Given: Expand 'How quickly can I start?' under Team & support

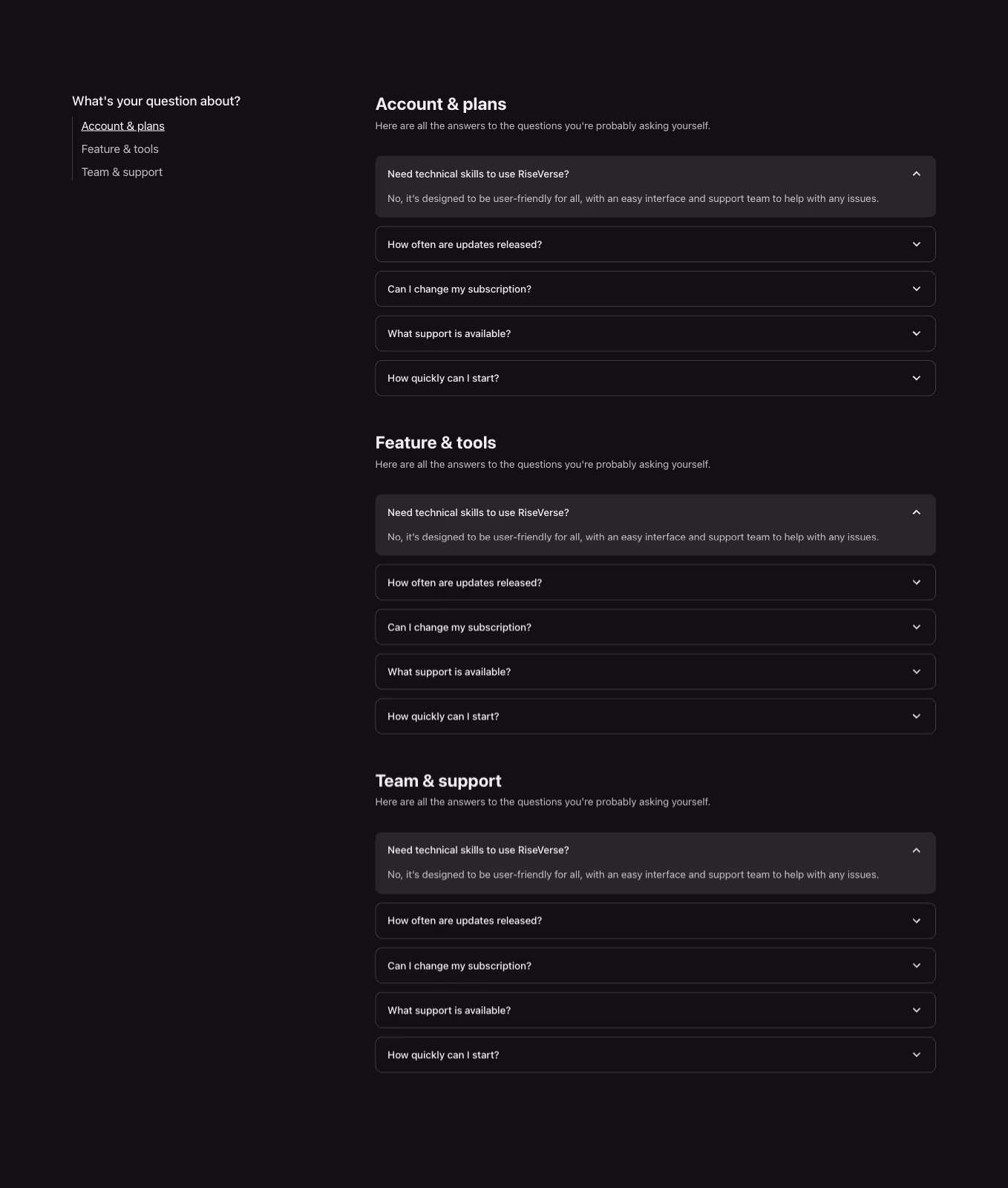Looking at the screenshot, I should tap(655, 1054).
